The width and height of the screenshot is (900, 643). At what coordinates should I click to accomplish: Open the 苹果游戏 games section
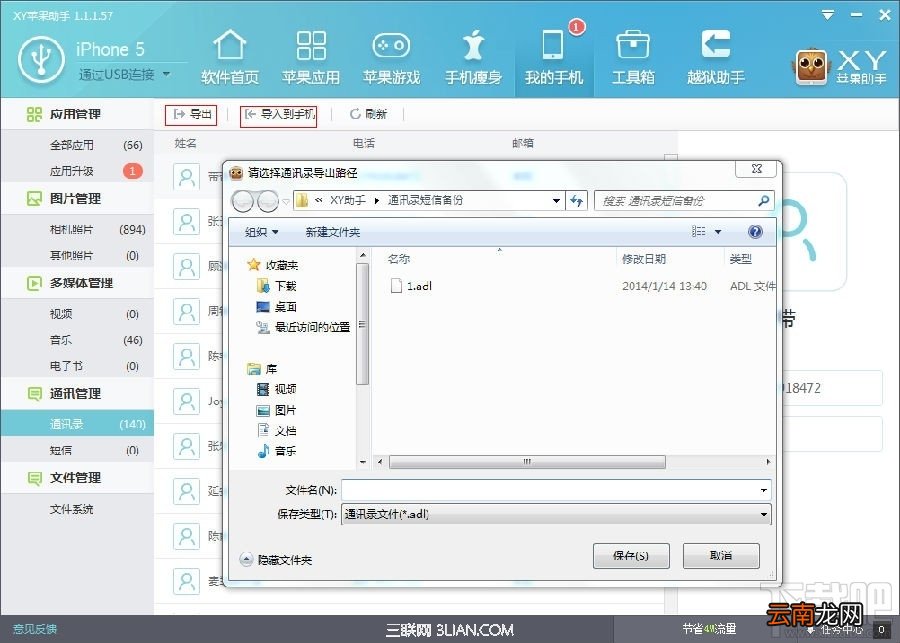pyautogui.click(x=391, y=57)
